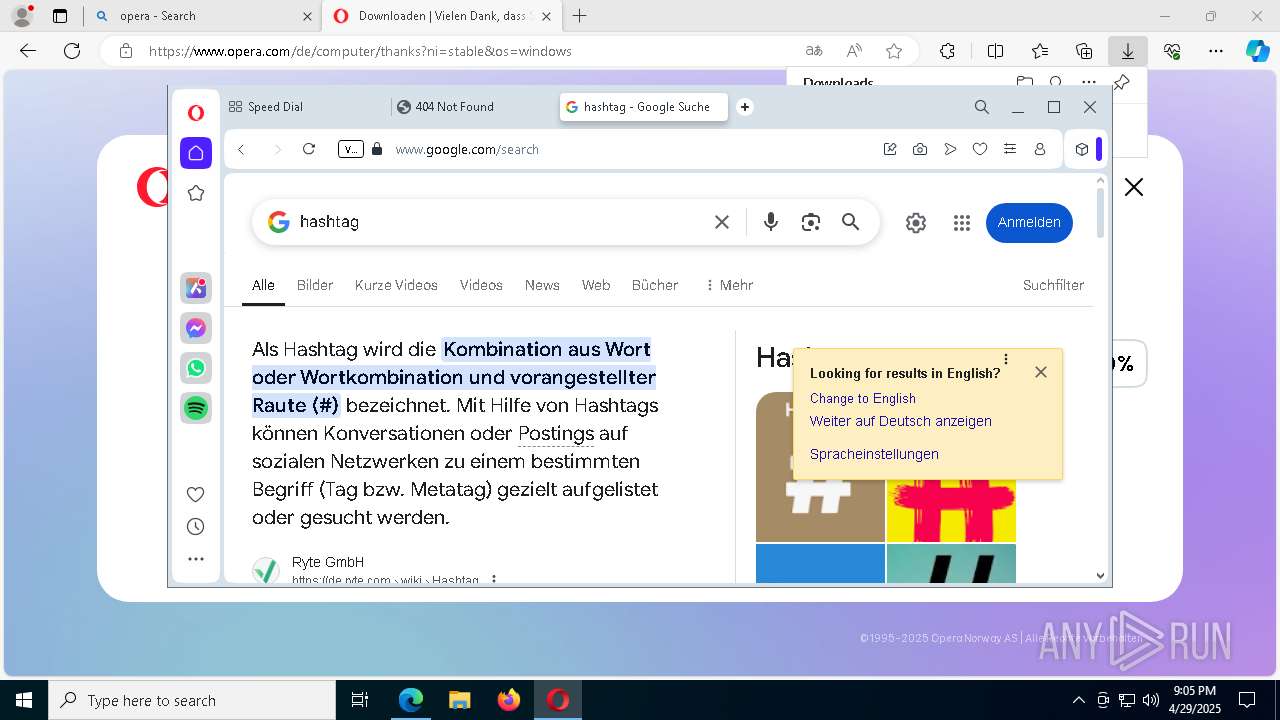The width and height of the screenshot is (1280, 720).
Task: Open the Opera main menu logo
Action: [x=196, y=113]
